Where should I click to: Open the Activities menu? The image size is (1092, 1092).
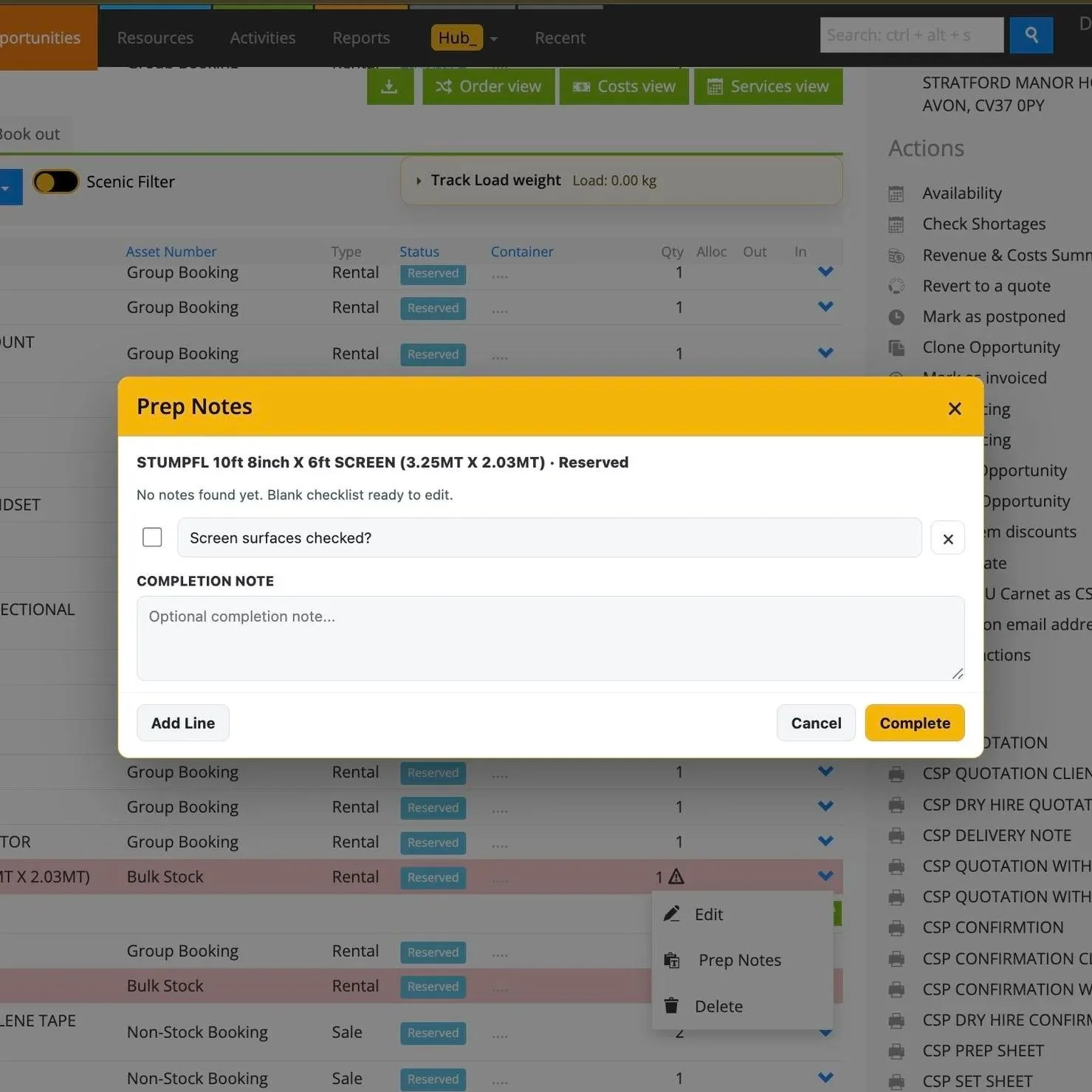(x=263, y=38)
